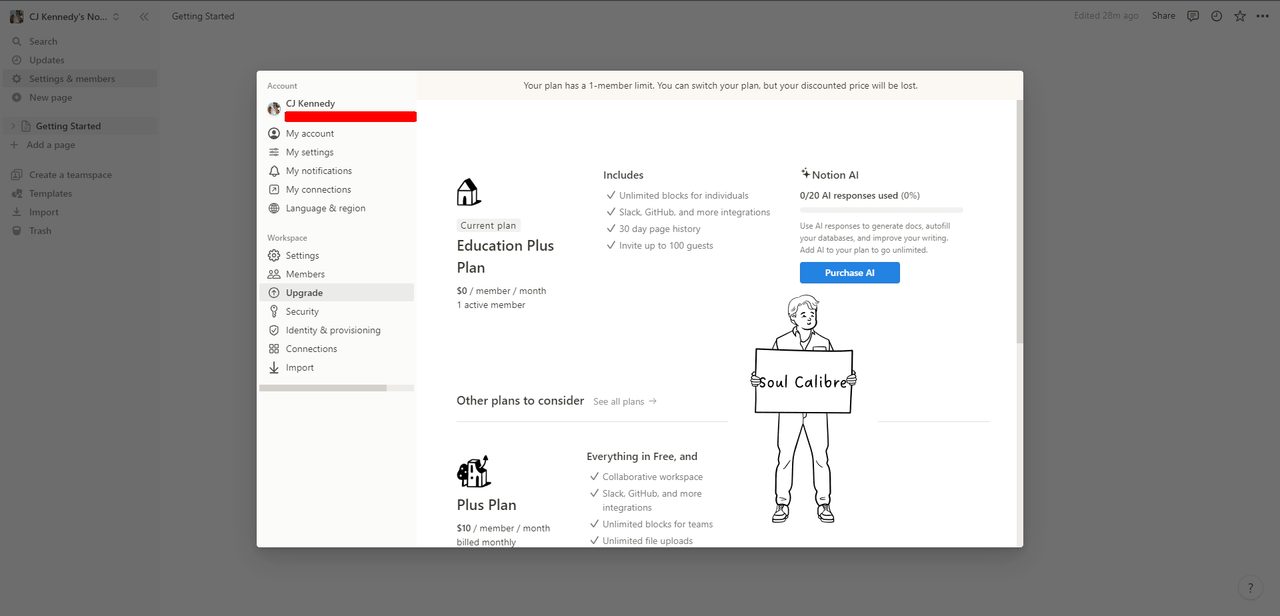The image size is (1280, 616).
Task: Click the 'Other plans to consider' heading
Action: click(520, 401)
